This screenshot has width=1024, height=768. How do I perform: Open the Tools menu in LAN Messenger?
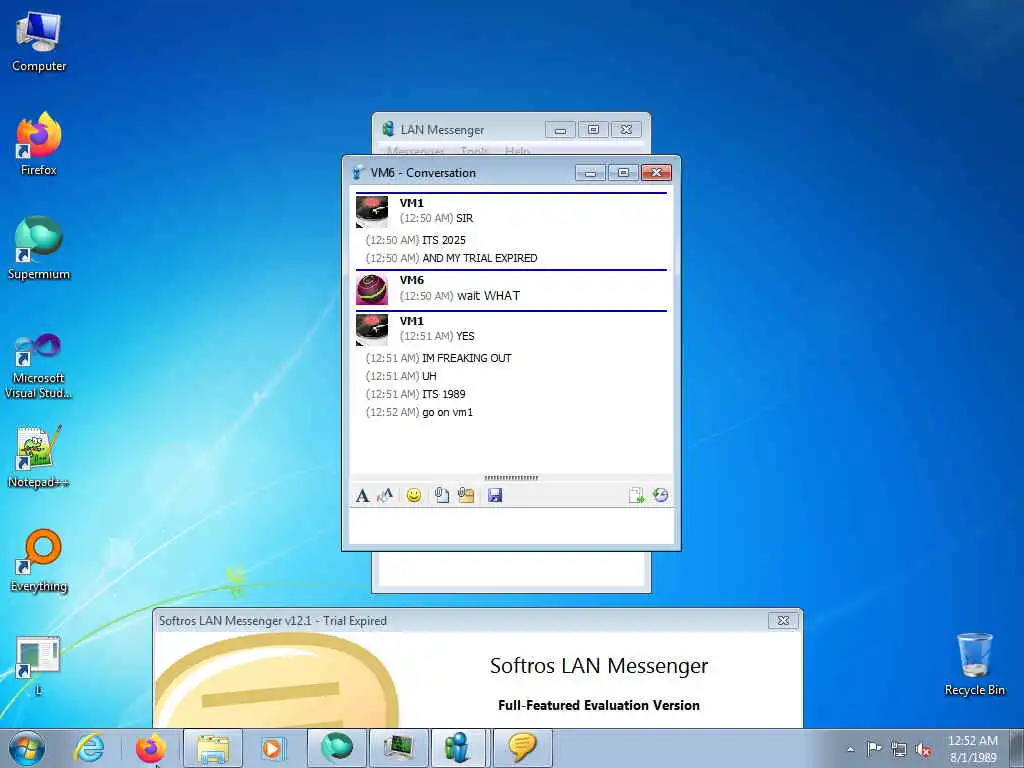474,151
